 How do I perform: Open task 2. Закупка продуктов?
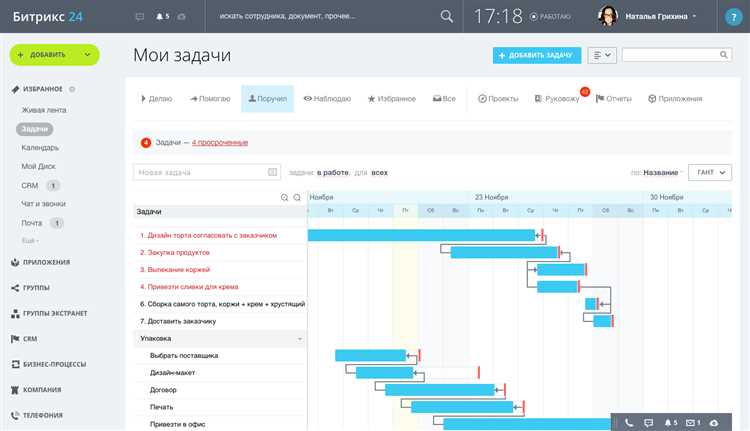175,253
